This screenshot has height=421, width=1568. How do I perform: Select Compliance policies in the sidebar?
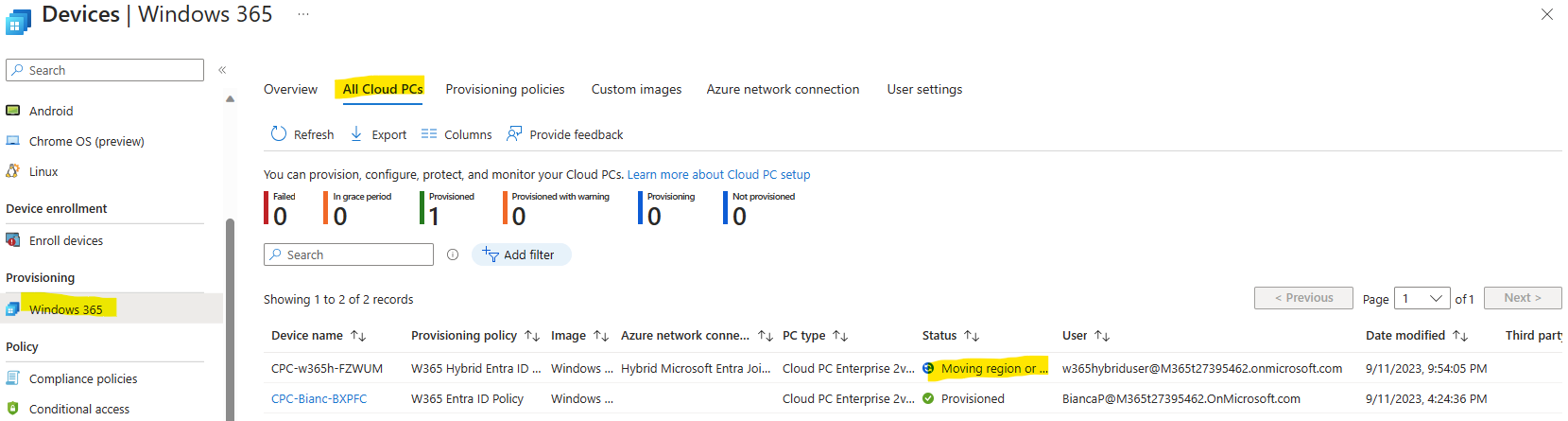tap(83, 378)
